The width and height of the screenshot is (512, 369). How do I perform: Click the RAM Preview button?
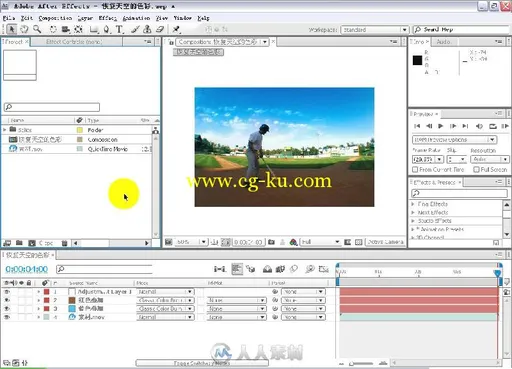click(505, 126)
